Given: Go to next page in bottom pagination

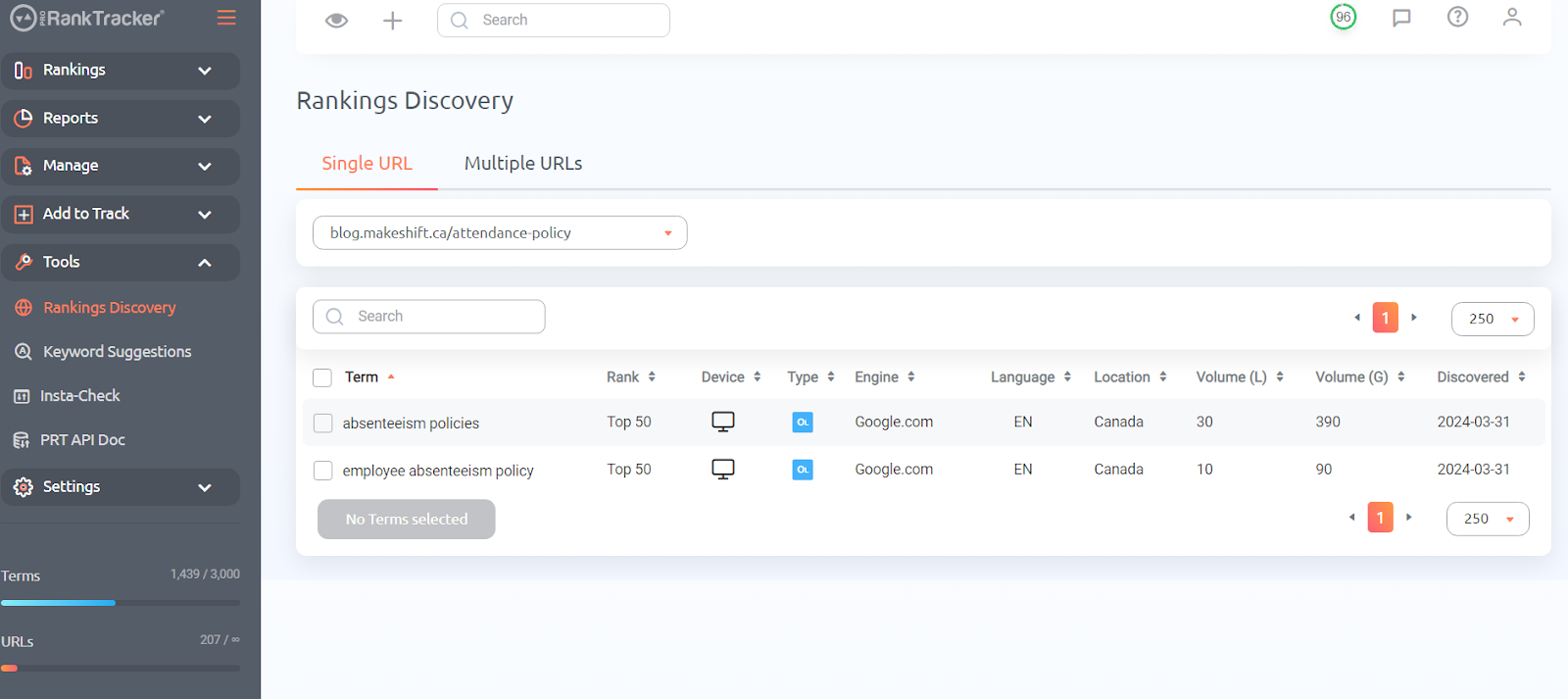Looking at the screenshot, I should click(1409, 518).
